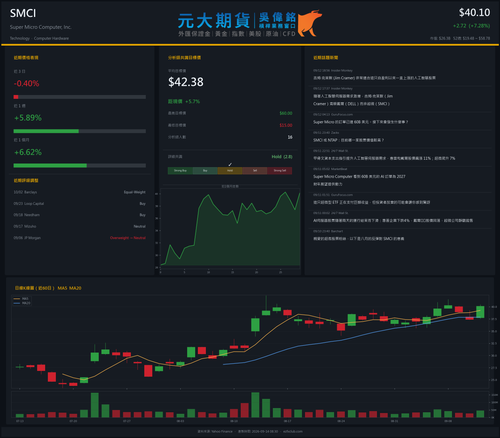Click the $60.00 highest target price
This screenshot has width=500, height=438.
286,113
